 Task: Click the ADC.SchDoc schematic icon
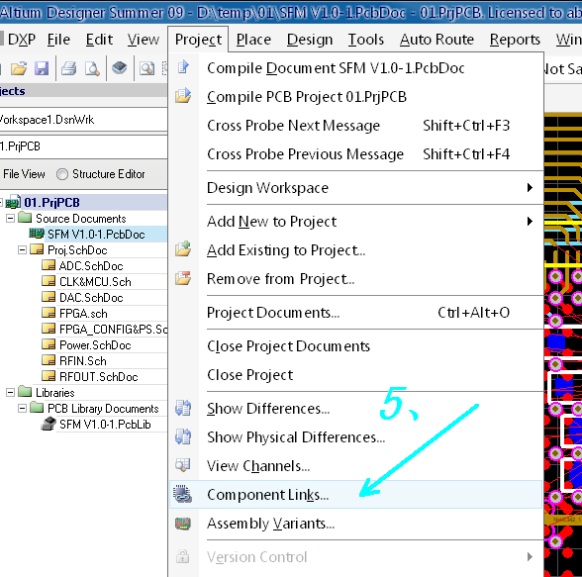49,265
